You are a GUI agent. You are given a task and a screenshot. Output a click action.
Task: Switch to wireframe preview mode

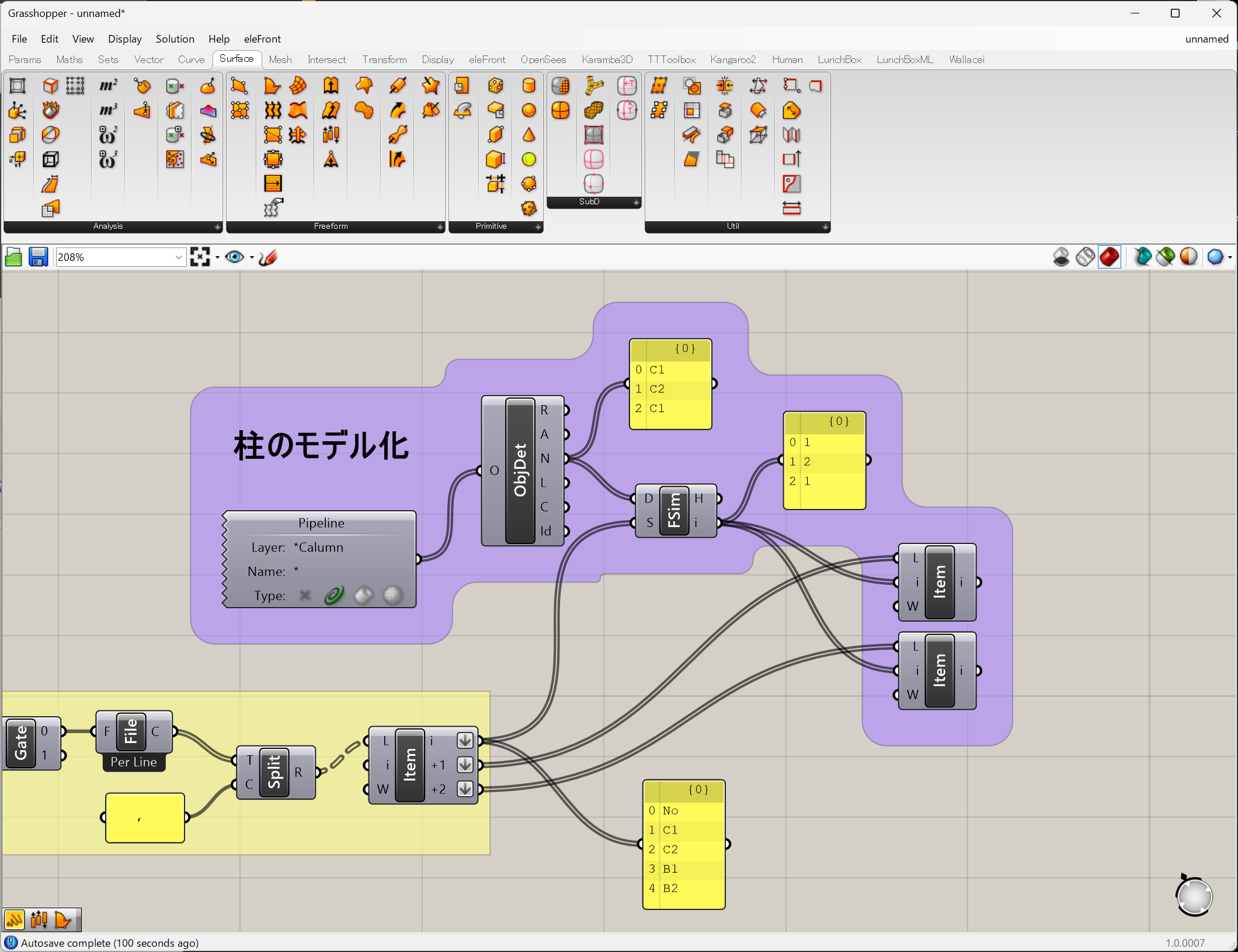point(1085,257)
